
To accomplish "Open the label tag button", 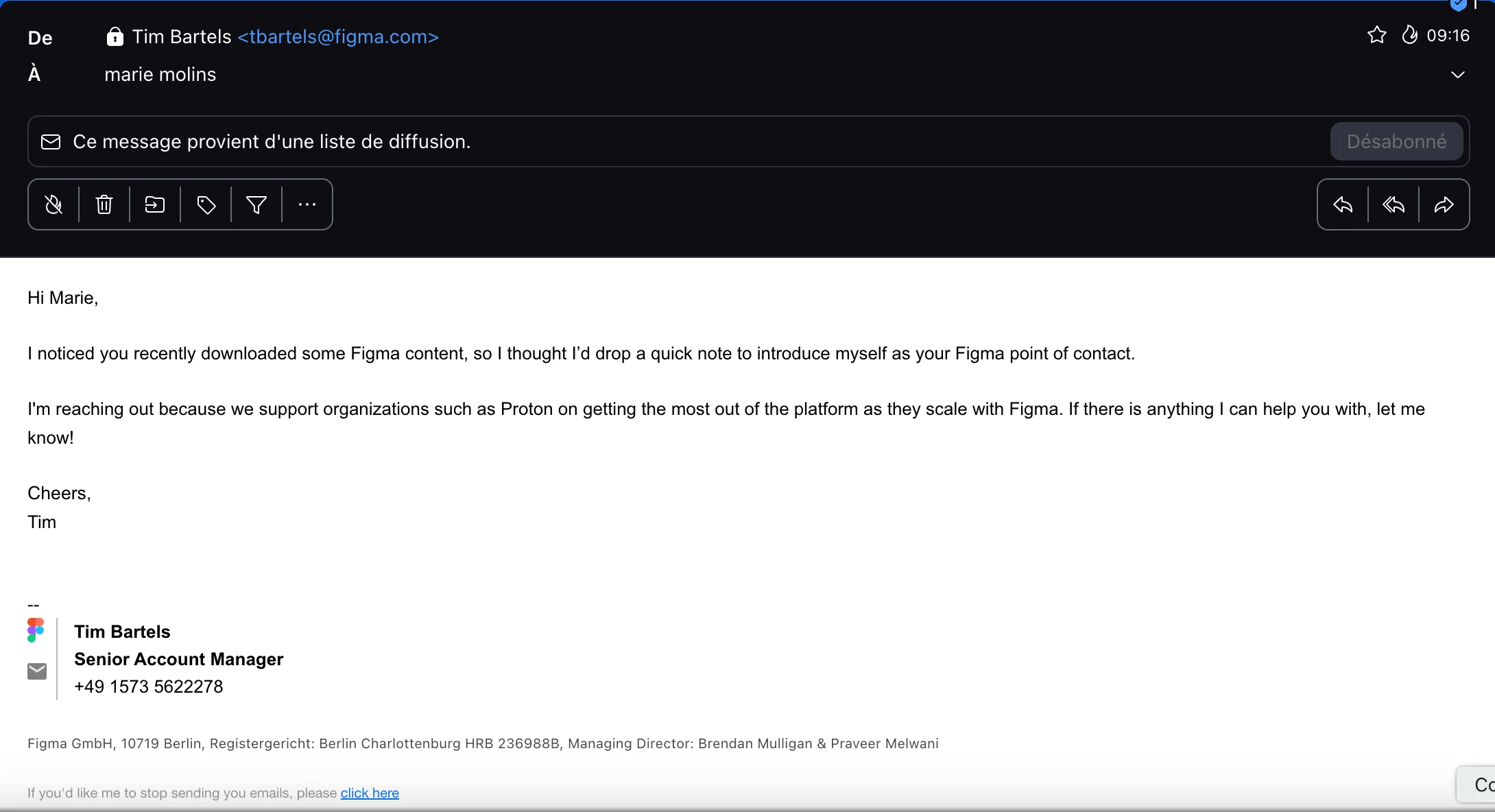I will [x=206, y=204].
